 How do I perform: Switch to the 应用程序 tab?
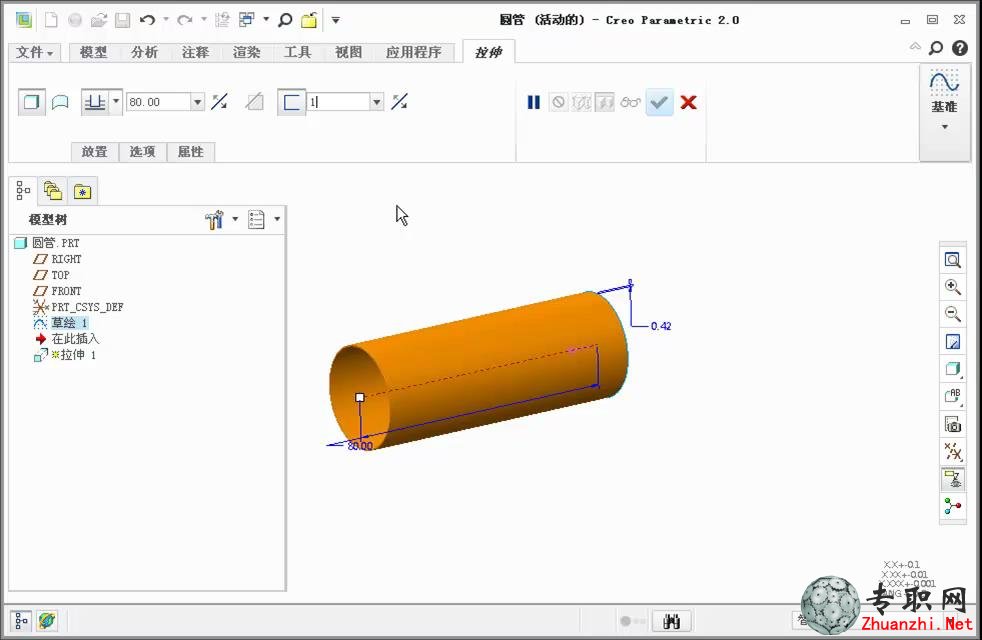[413, 53]
